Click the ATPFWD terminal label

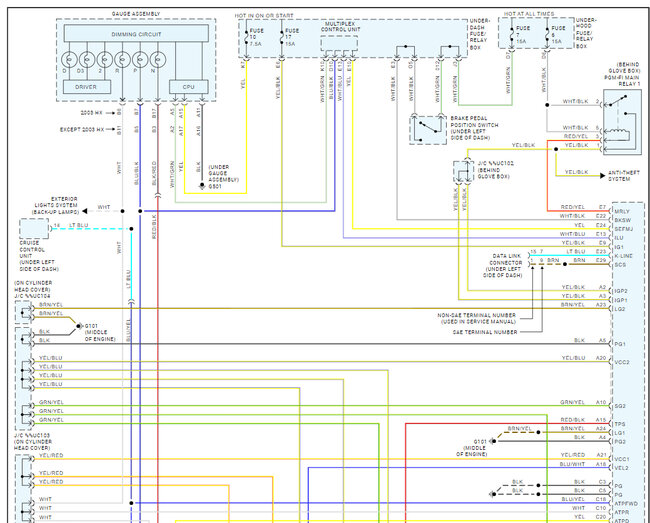[624, 503]
